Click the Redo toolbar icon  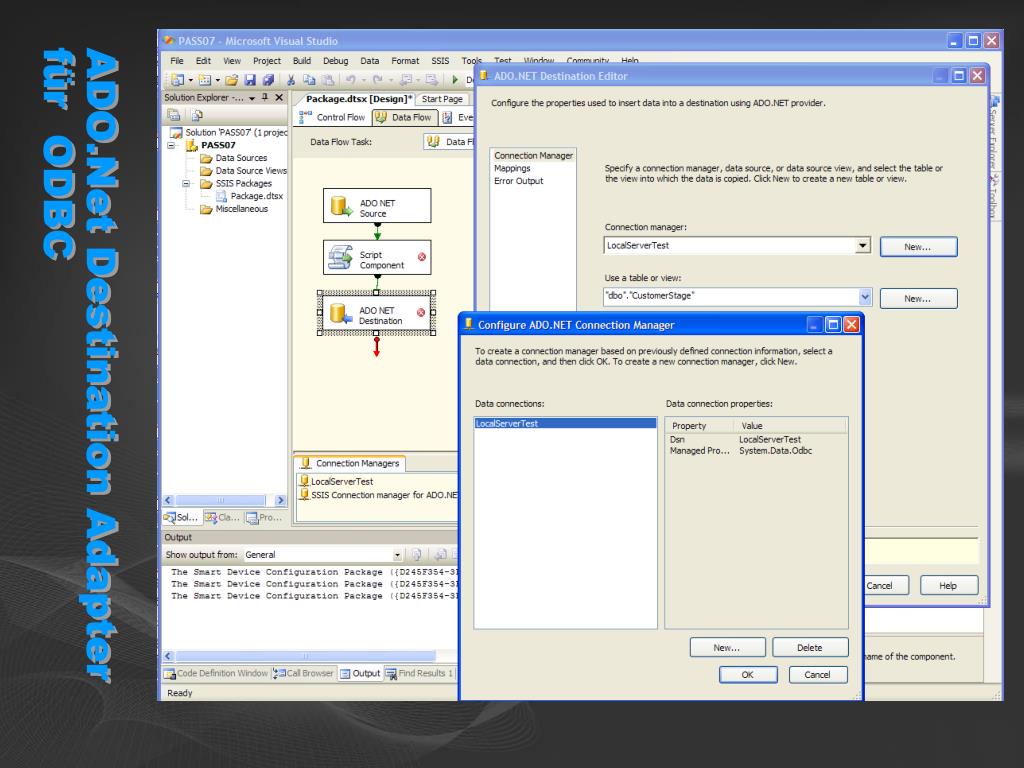(x=377, y=80)
